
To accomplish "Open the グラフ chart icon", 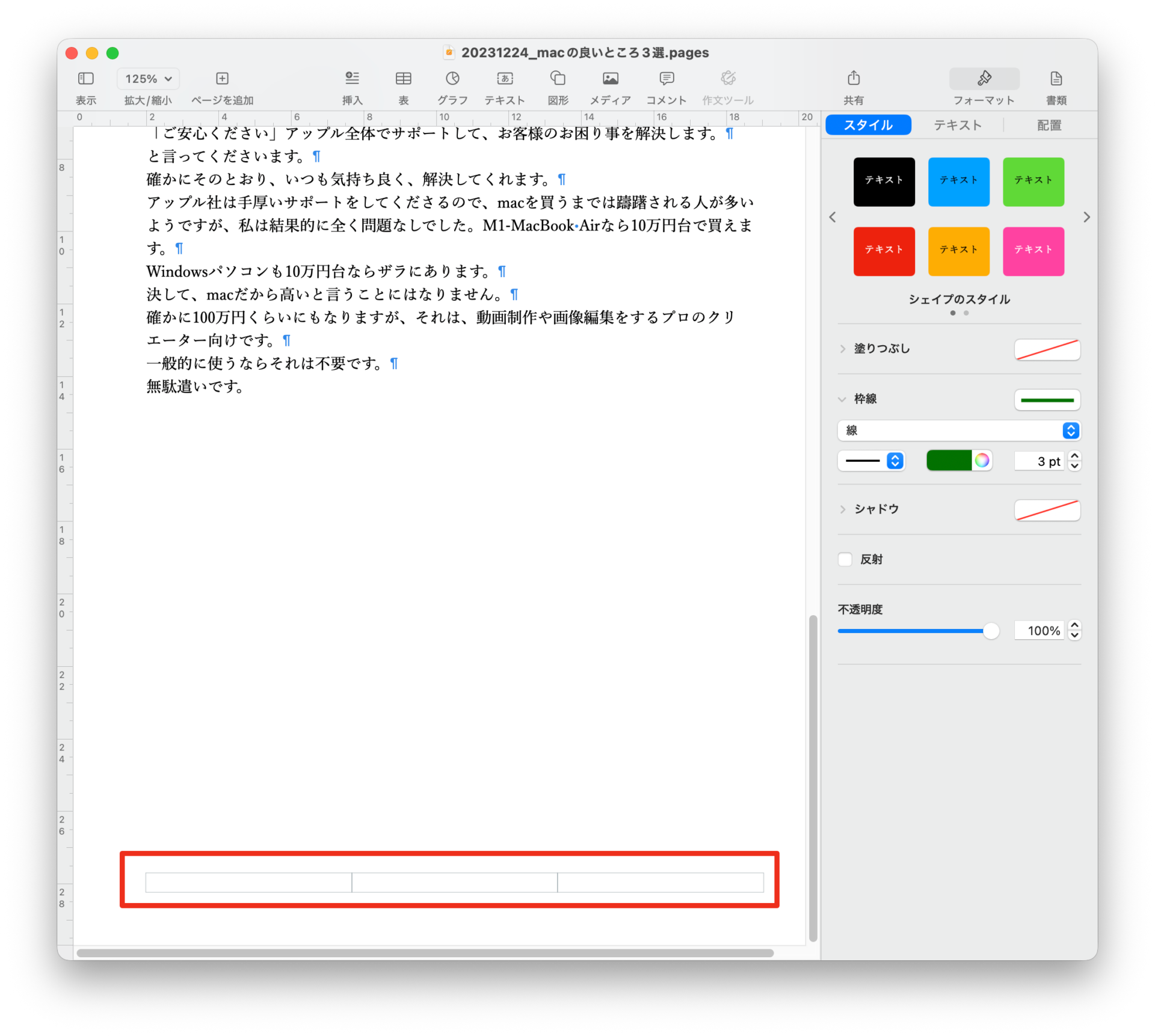I will (x=452, y=79).
